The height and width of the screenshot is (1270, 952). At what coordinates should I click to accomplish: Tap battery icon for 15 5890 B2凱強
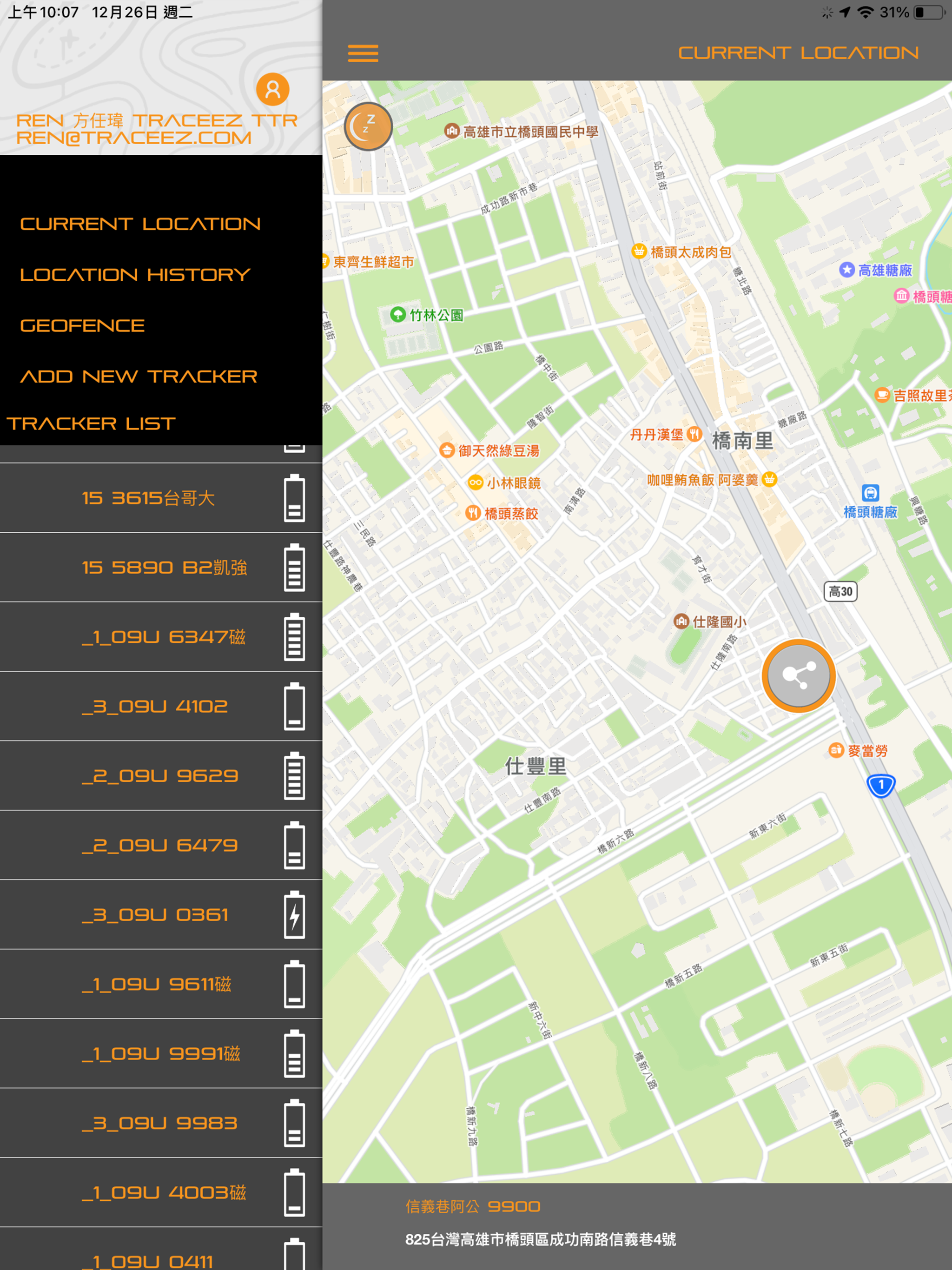(x=295, y=567)
